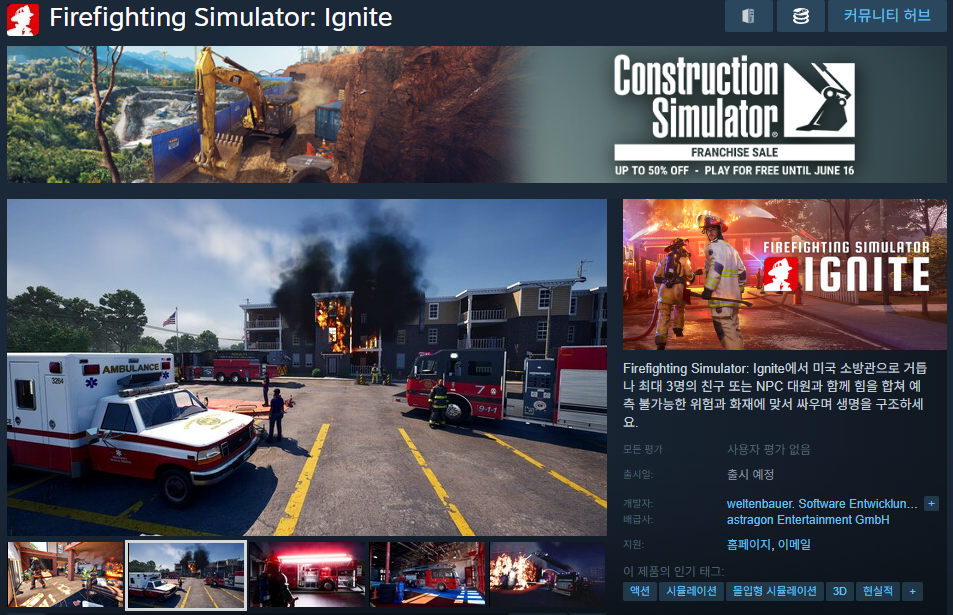Select the firefighters interior fire thumbnail
This screenshot has width=953, height=615.
66,574
